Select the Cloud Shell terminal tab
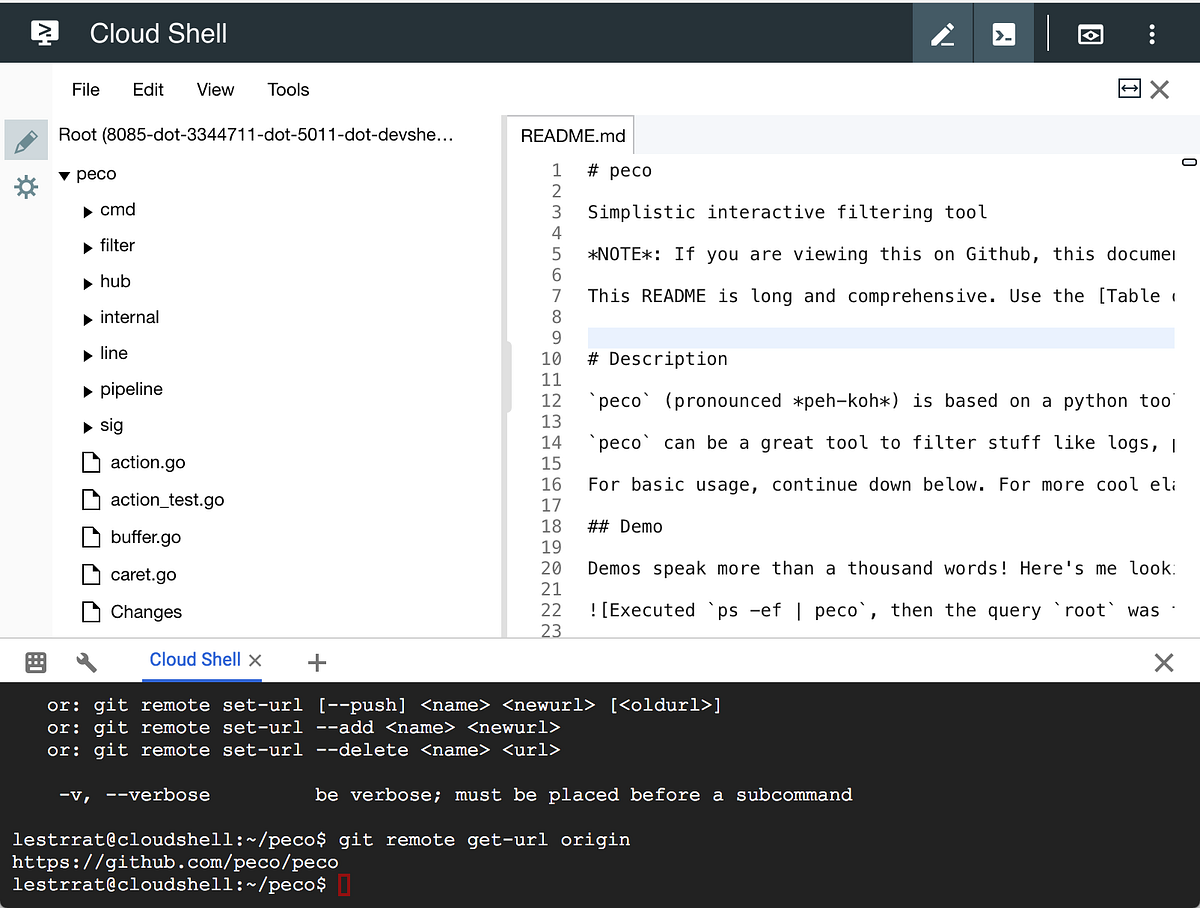 195,660
